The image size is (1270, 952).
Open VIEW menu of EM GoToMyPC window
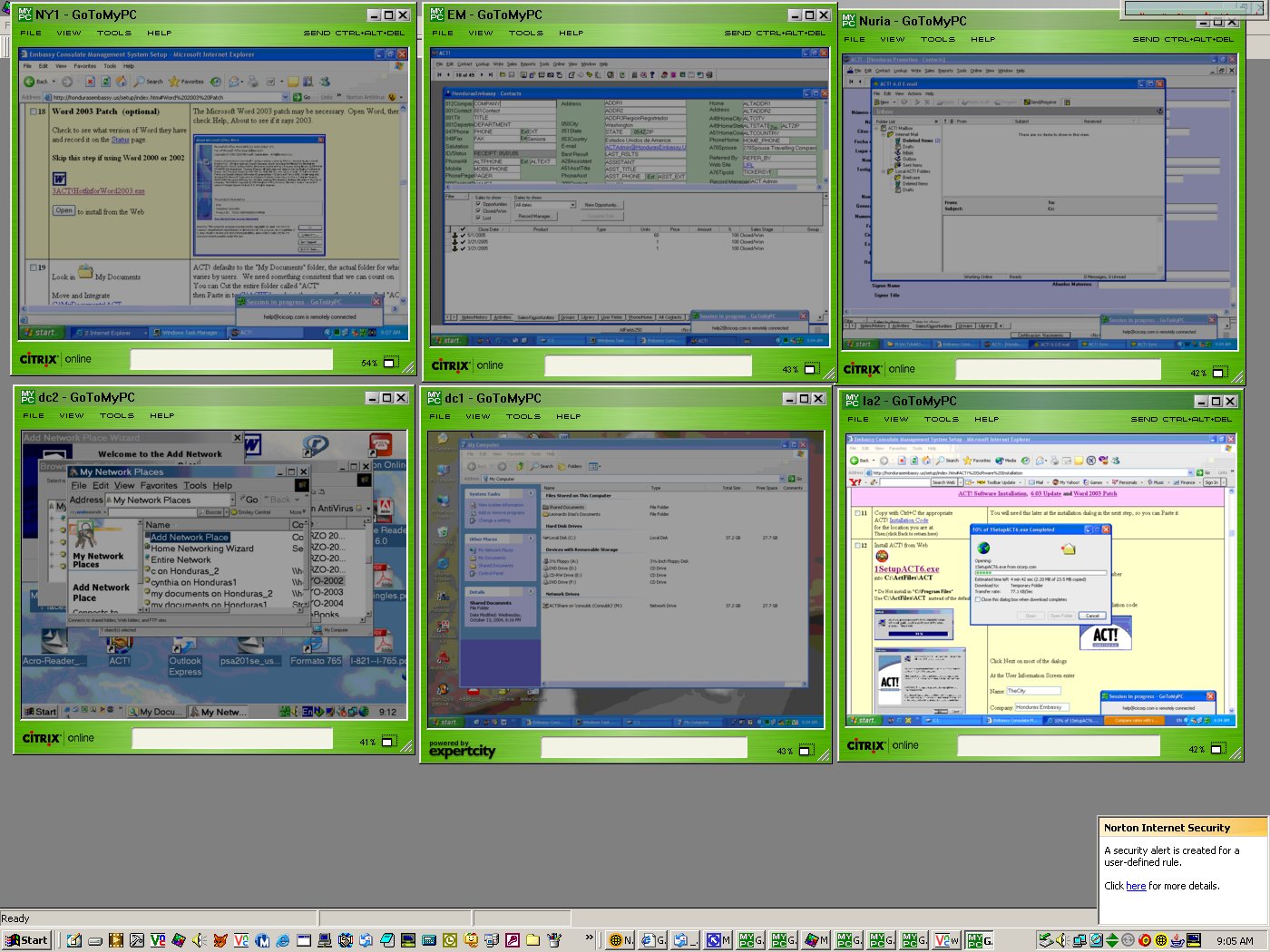click(x=481, y=33)
